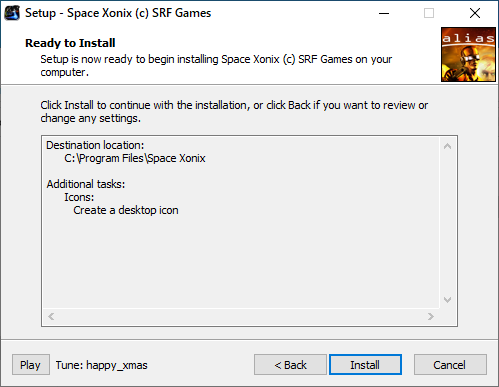Go back with the Back button
Image resolution: width=499 pixels, height=387 pixels.
point(290,365)
